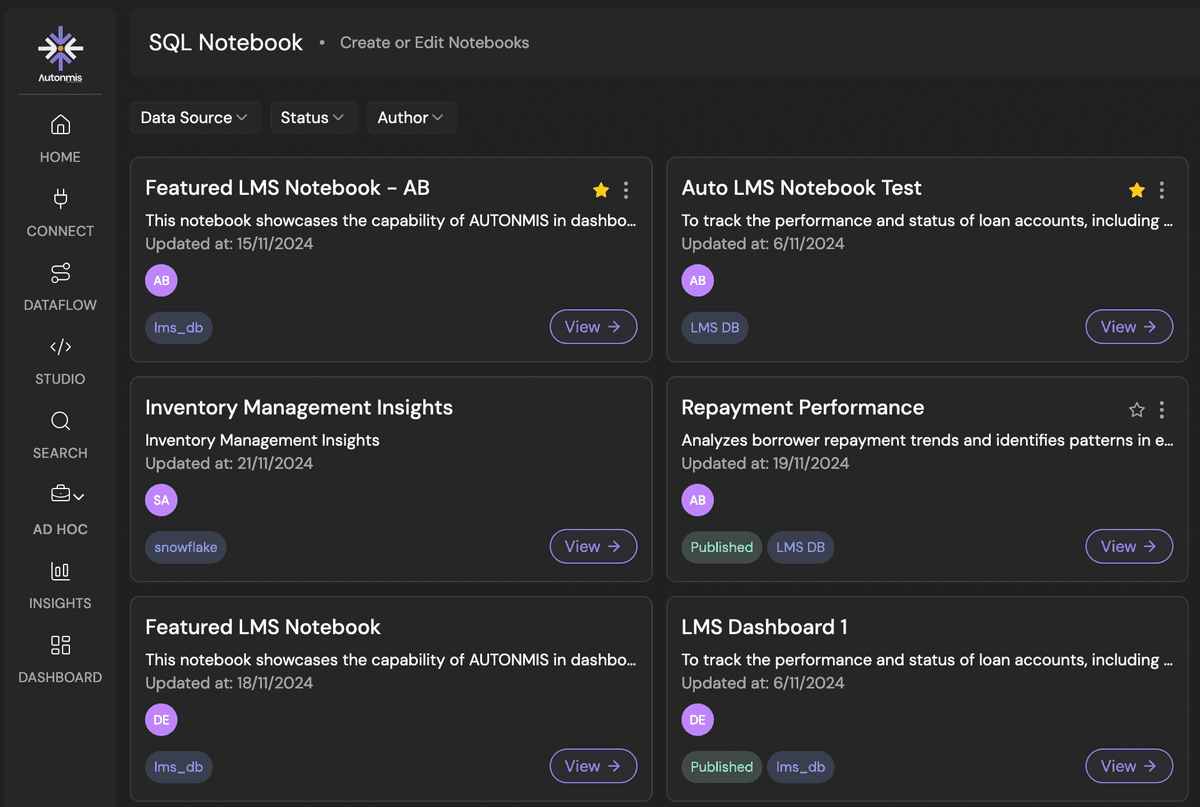Open the menu on the Inventory Management Insights card
Image resolution: width=1200 pixels, height=807 pixels.
(x=626, y=409)
